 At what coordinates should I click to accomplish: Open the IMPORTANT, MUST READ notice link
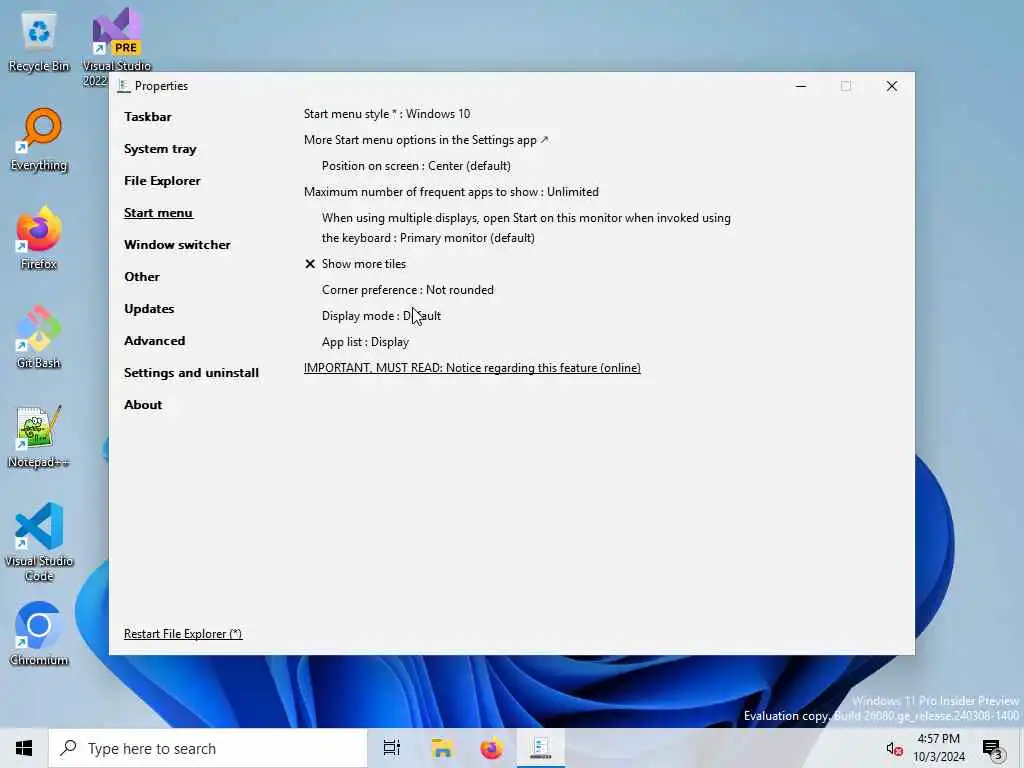coord(472,368)
